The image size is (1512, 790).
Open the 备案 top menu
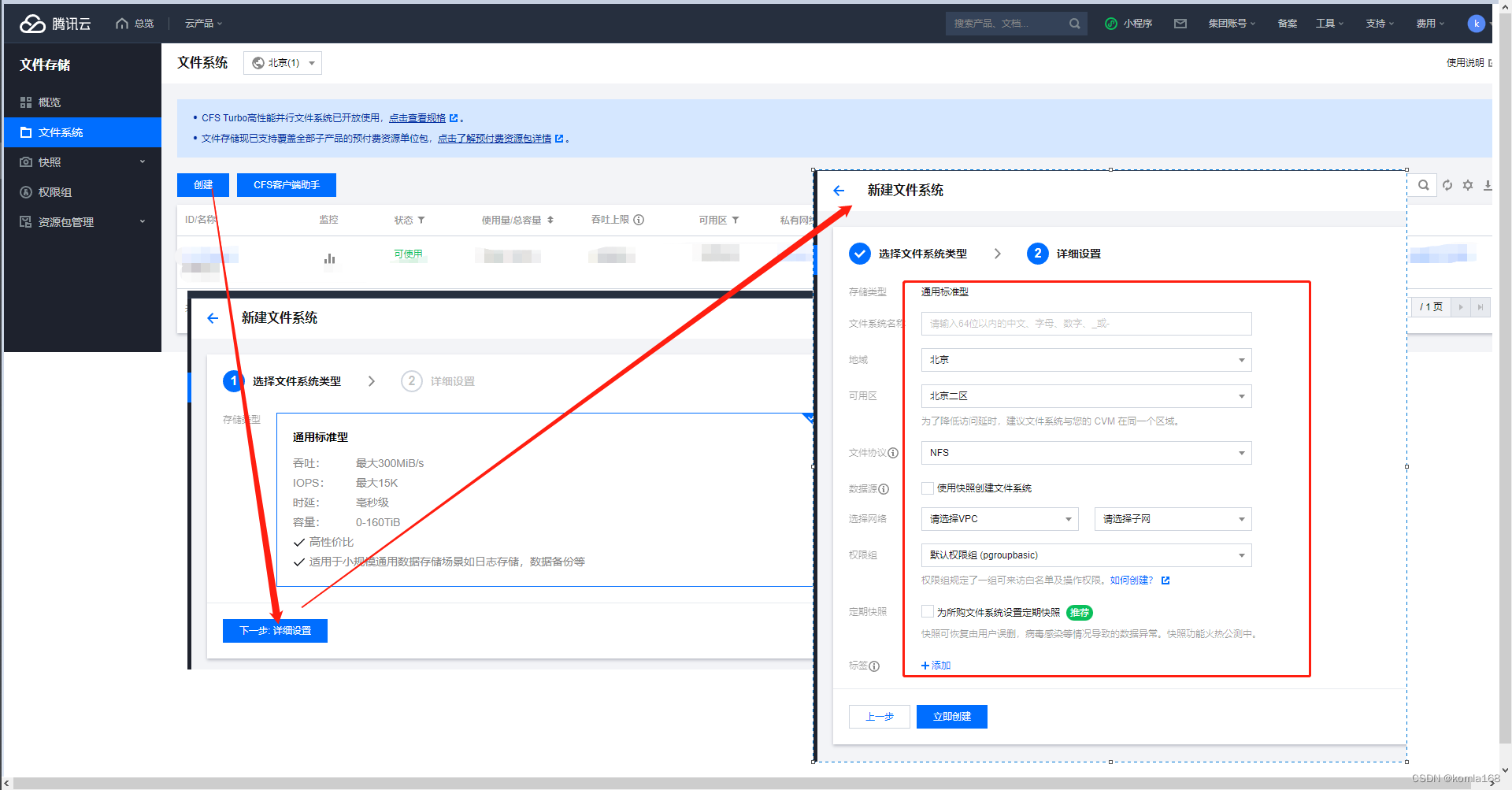(x=1288, y=24)
